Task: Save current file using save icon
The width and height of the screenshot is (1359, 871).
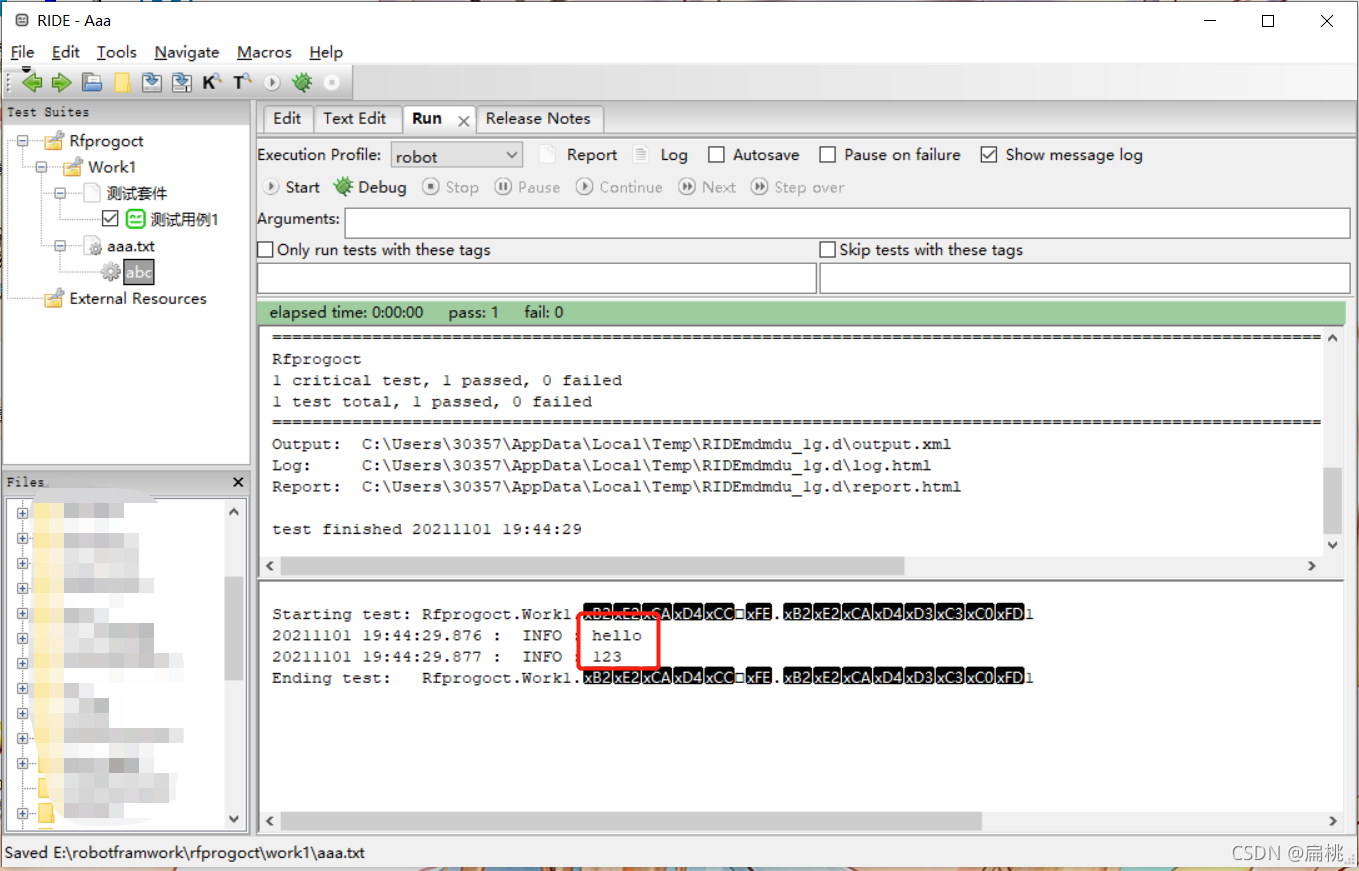Action: 151,82
